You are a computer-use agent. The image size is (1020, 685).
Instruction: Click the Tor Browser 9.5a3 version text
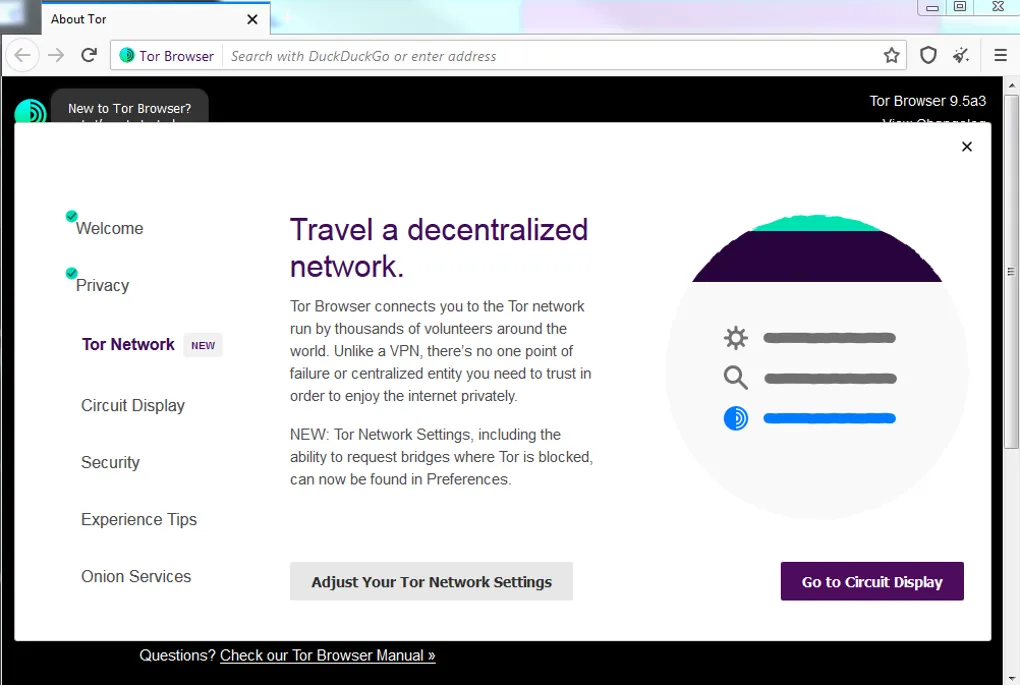click(x=928, y=101)
